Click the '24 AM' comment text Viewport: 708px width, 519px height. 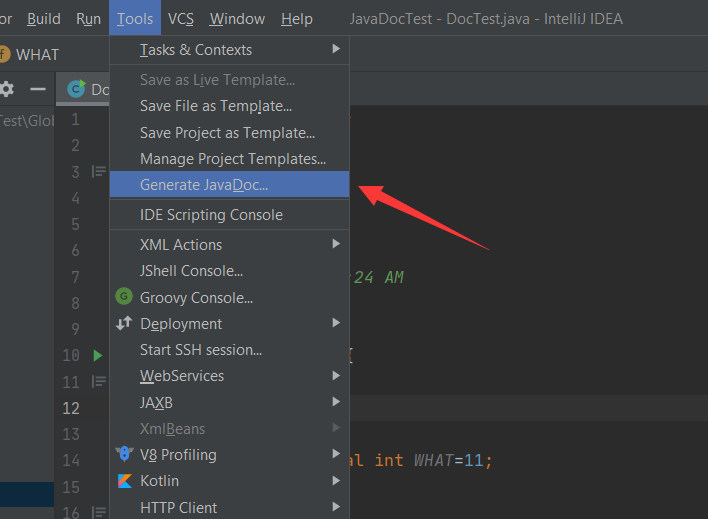[x=378, y=277]
